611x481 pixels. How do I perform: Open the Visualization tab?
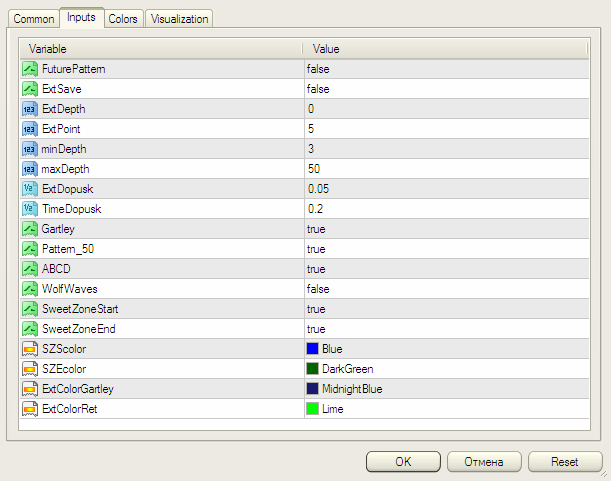(x=179, y=19)
